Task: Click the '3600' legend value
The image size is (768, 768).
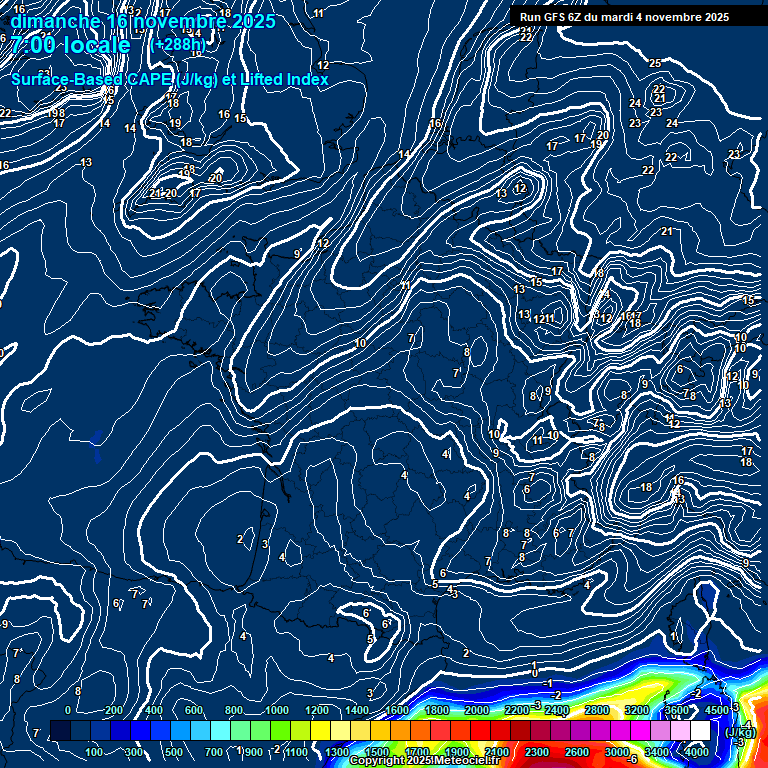Action: [677, 710]
